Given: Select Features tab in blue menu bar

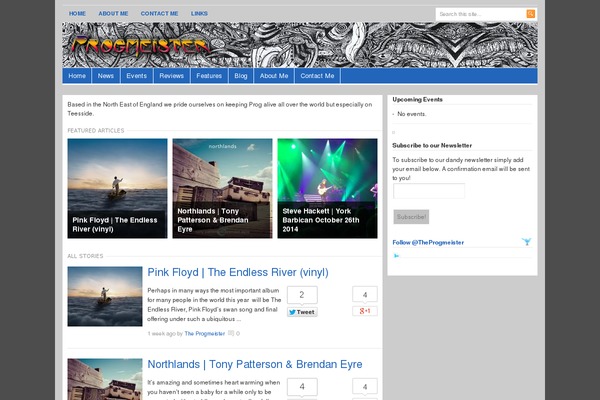Looking at the screenshot, I should (209, 76).
